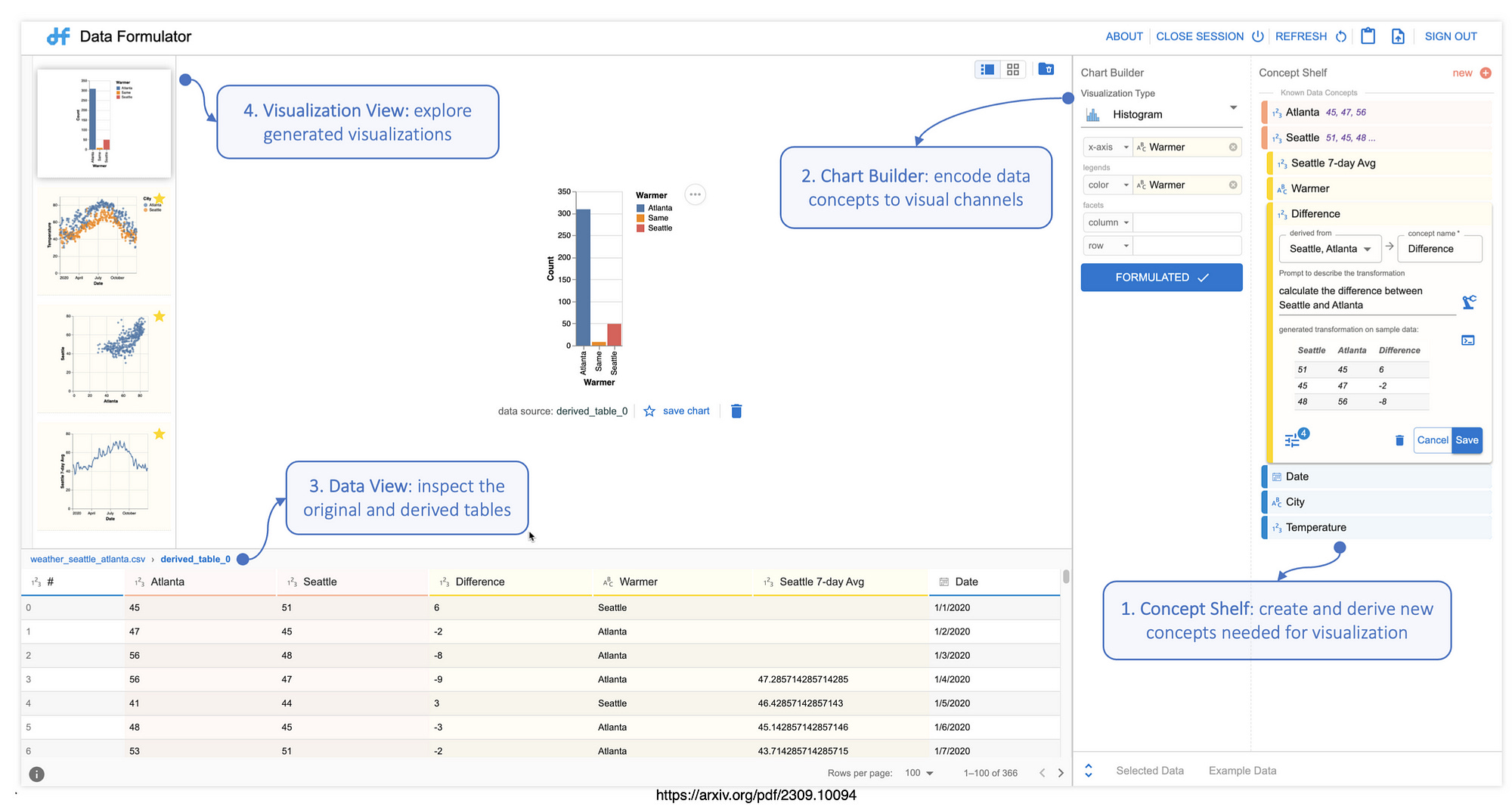Click the FORMULATED button
The image size is (1512, 810).
1161,277
